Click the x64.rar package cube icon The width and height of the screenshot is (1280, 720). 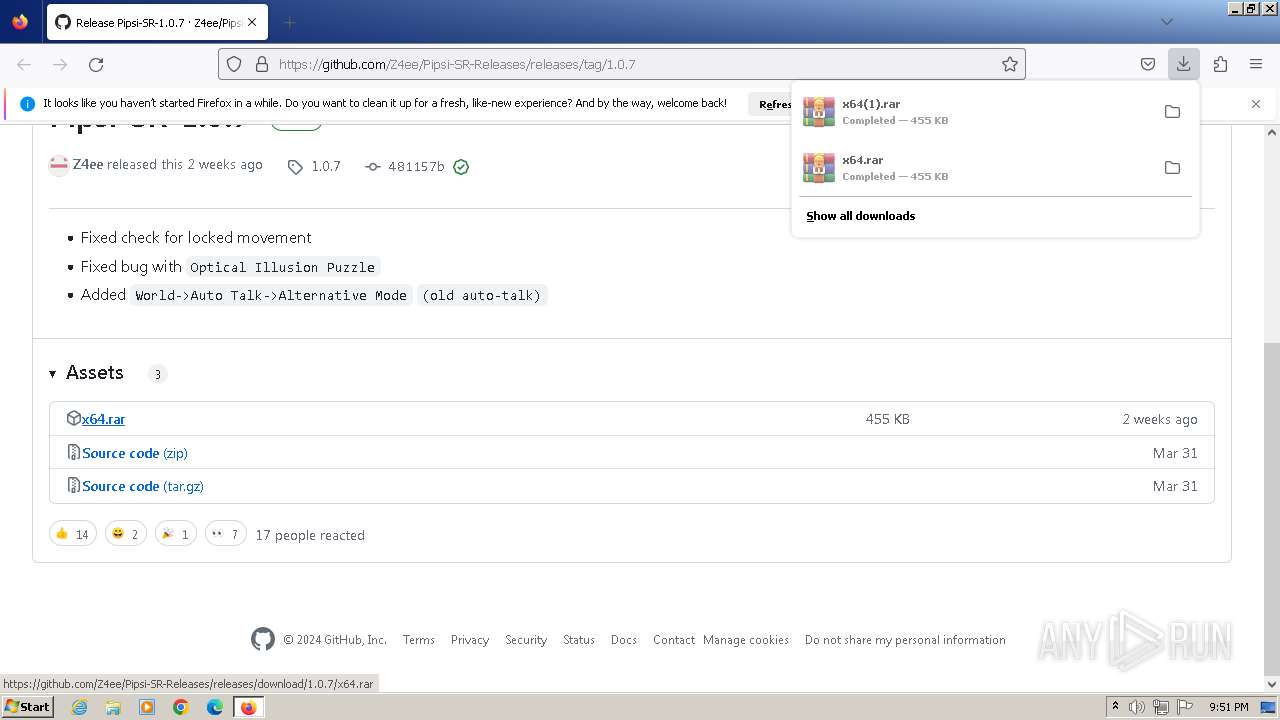(73, 418)
